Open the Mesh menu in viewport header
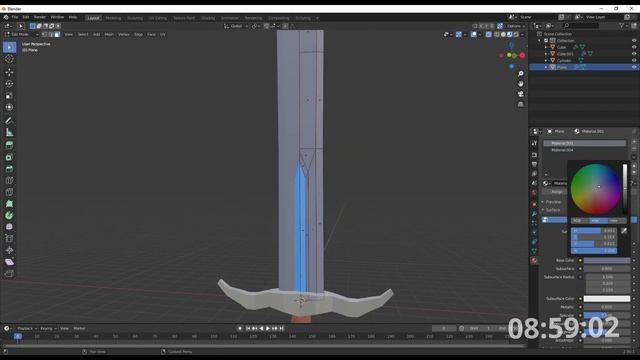640x360 pixels. tap(109, 35)
